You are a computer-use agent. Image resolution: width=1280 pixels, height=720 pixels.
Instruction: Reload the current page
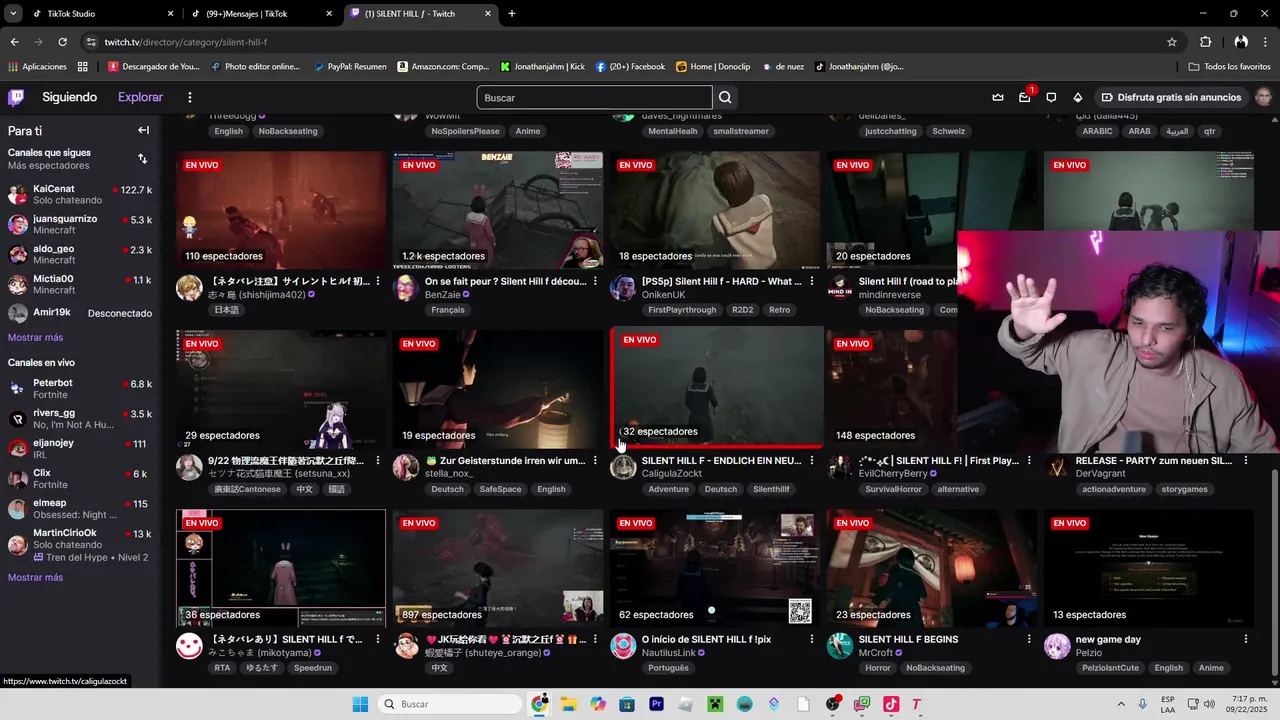click(x=62, y=42)
